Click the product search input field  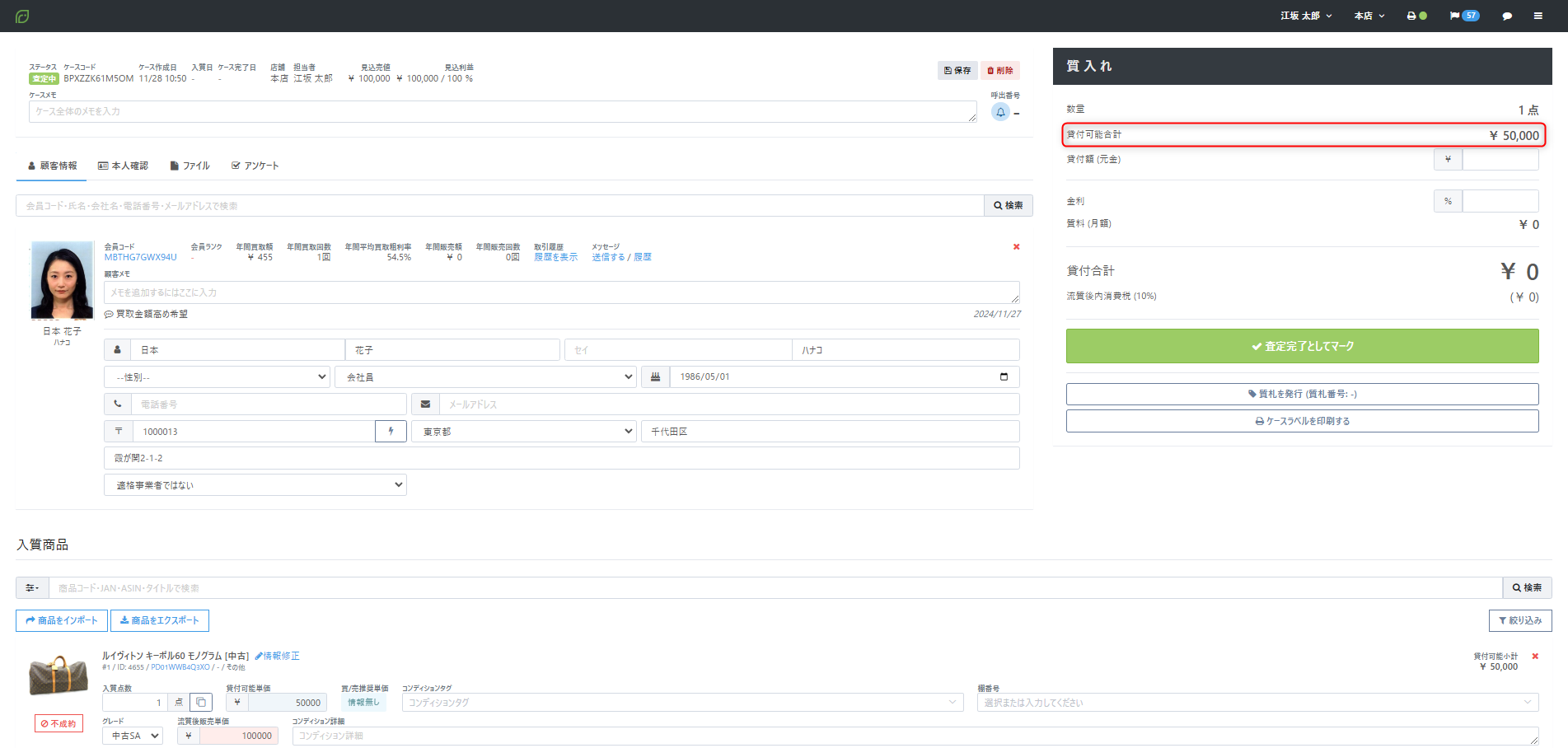pyautogui.click(x=776, y=587)
